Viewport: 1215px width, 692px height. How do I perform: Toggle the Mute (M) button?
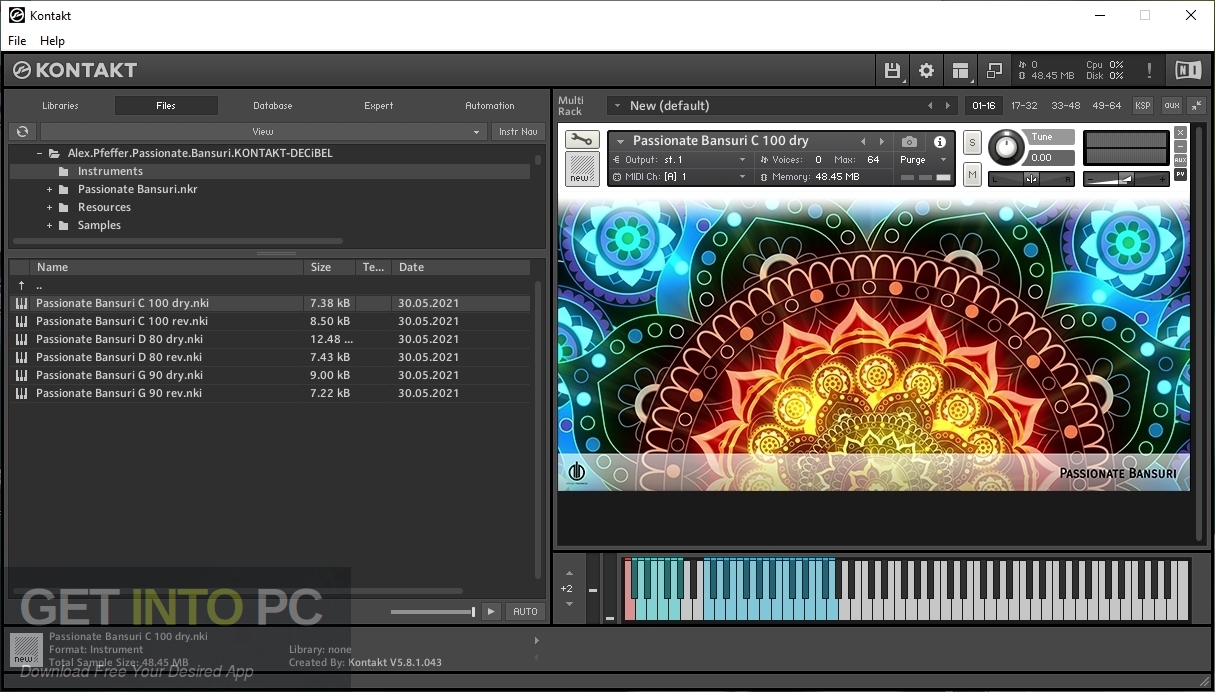(972, 175)
